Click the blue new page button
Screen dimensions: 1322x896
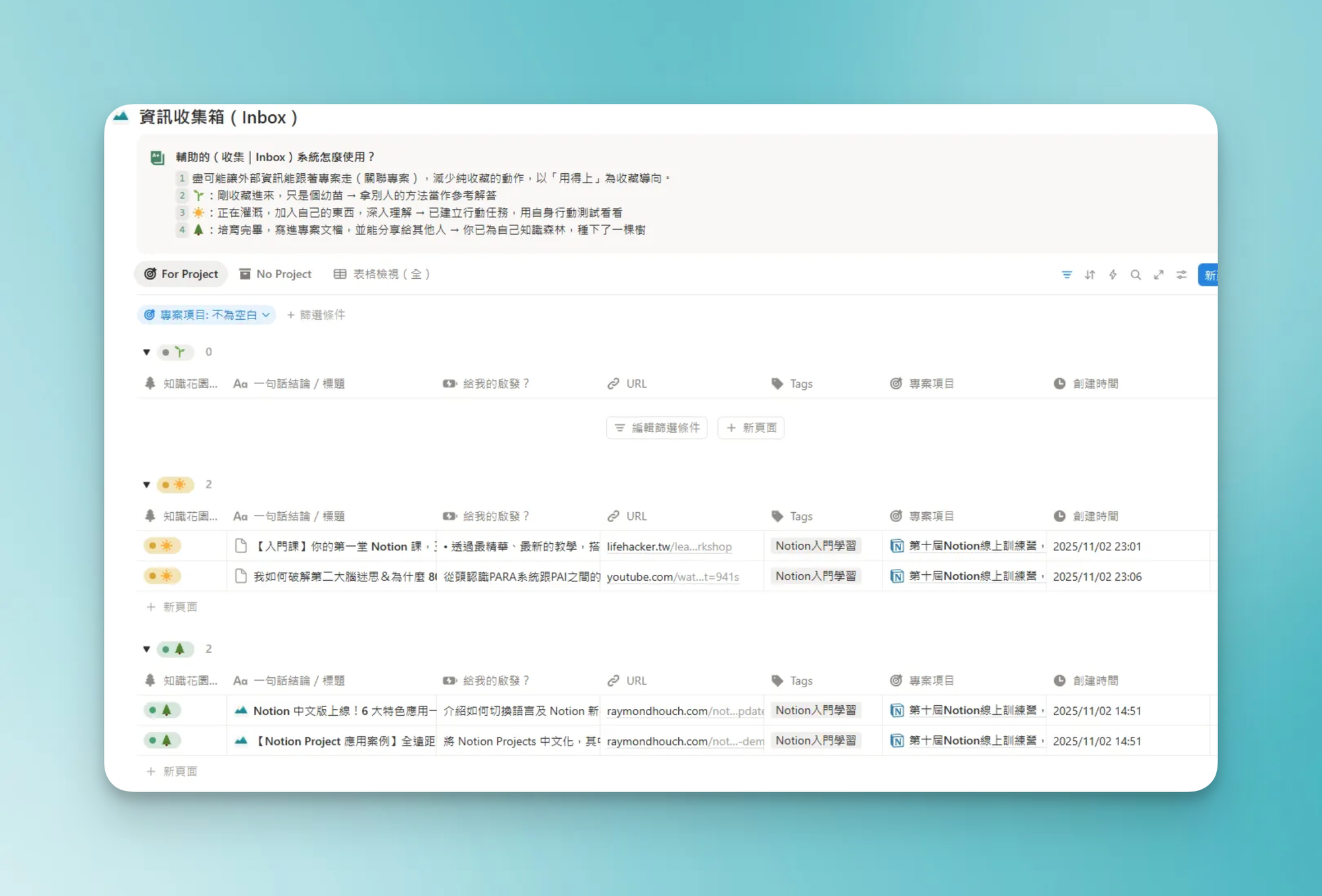[x=1208, y=275]
